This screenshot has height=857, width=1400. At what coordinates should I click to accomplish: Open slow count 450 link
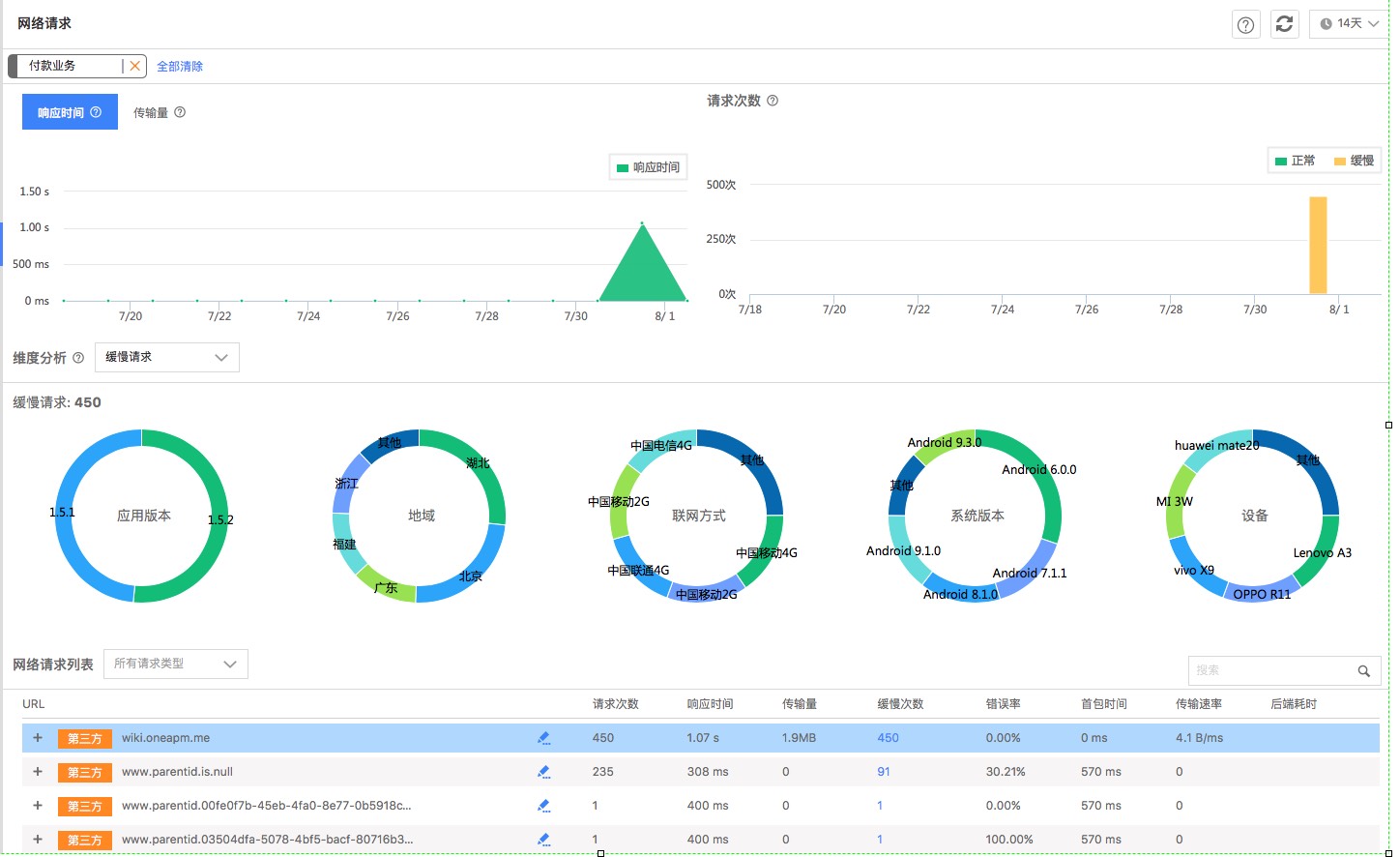(889, 738)
